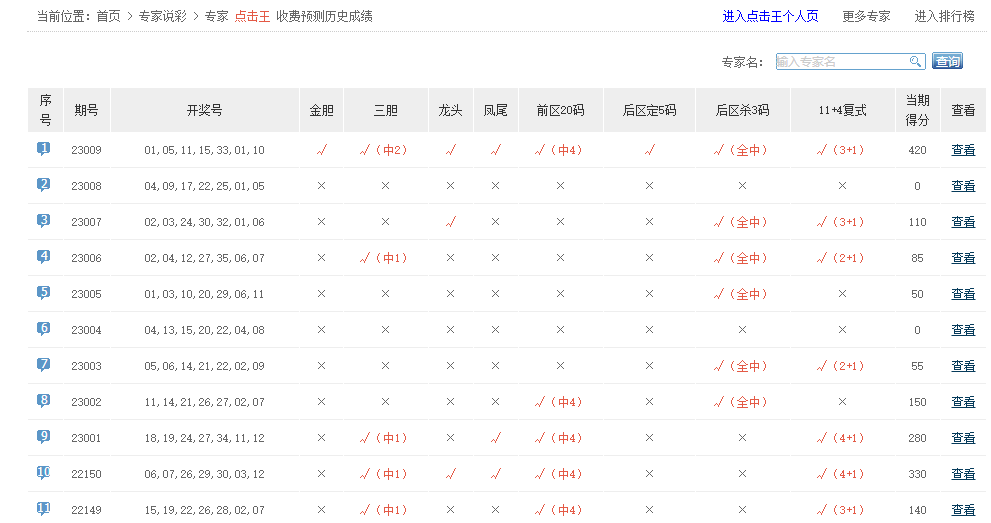The height and width of the screenshot is (523, 991).
Task: Open 进入点击王个人页 link
Action: tap(770, 16)
